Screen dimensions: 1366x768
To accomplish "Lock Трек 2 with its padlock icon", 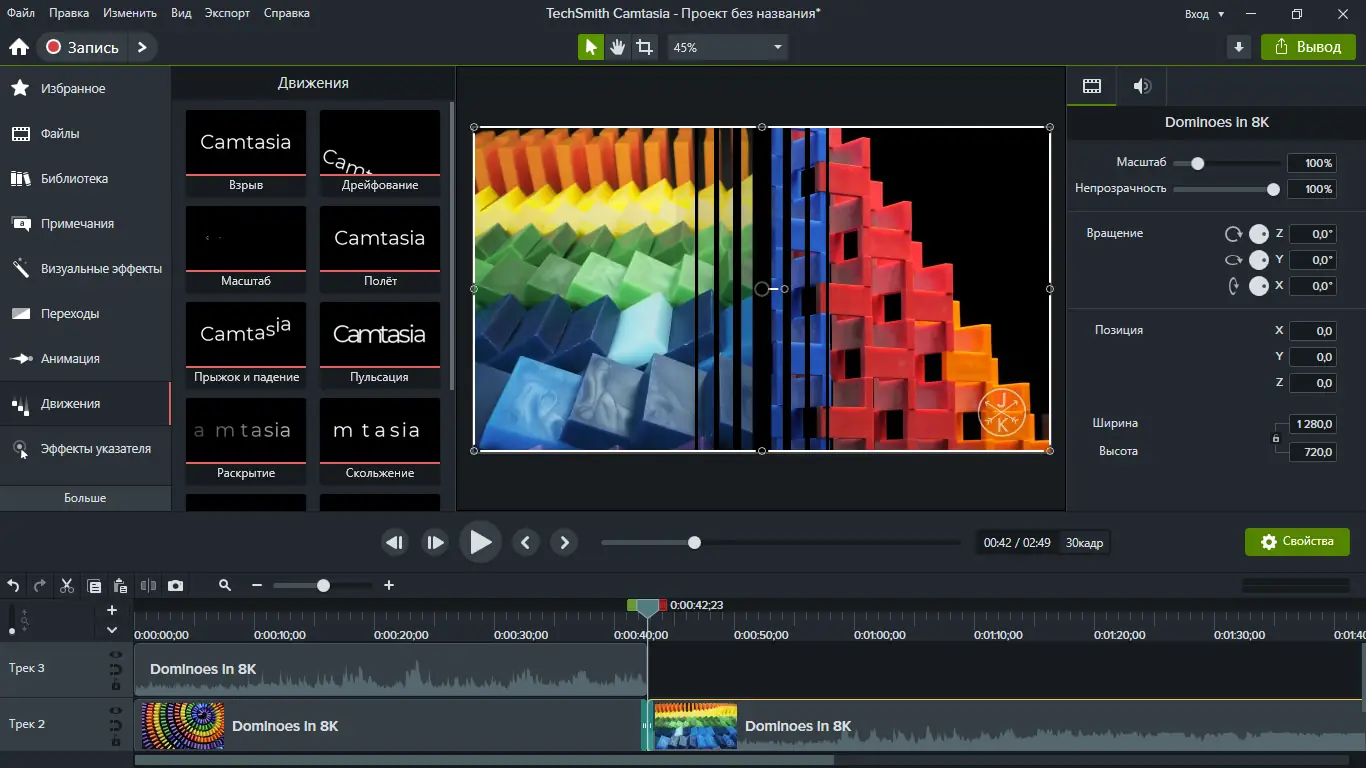I will tap(116, 741).
